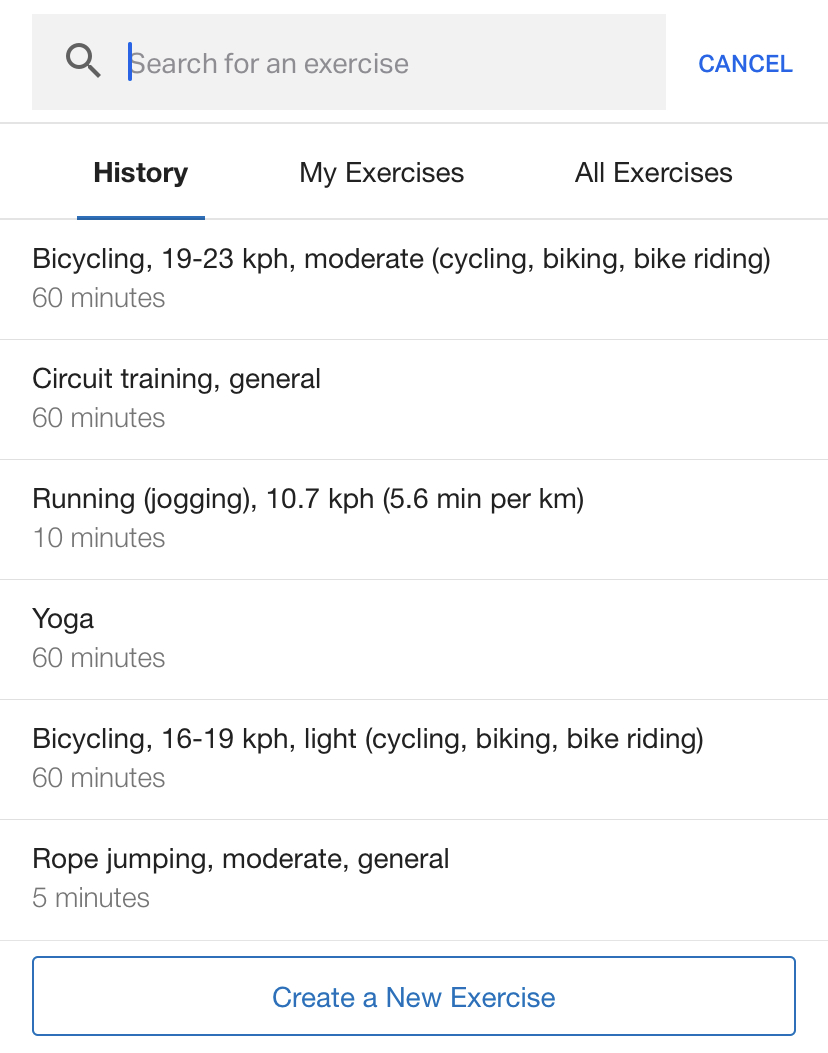Click '60 minutes' under Bicycling 19-23 kph

98,298
